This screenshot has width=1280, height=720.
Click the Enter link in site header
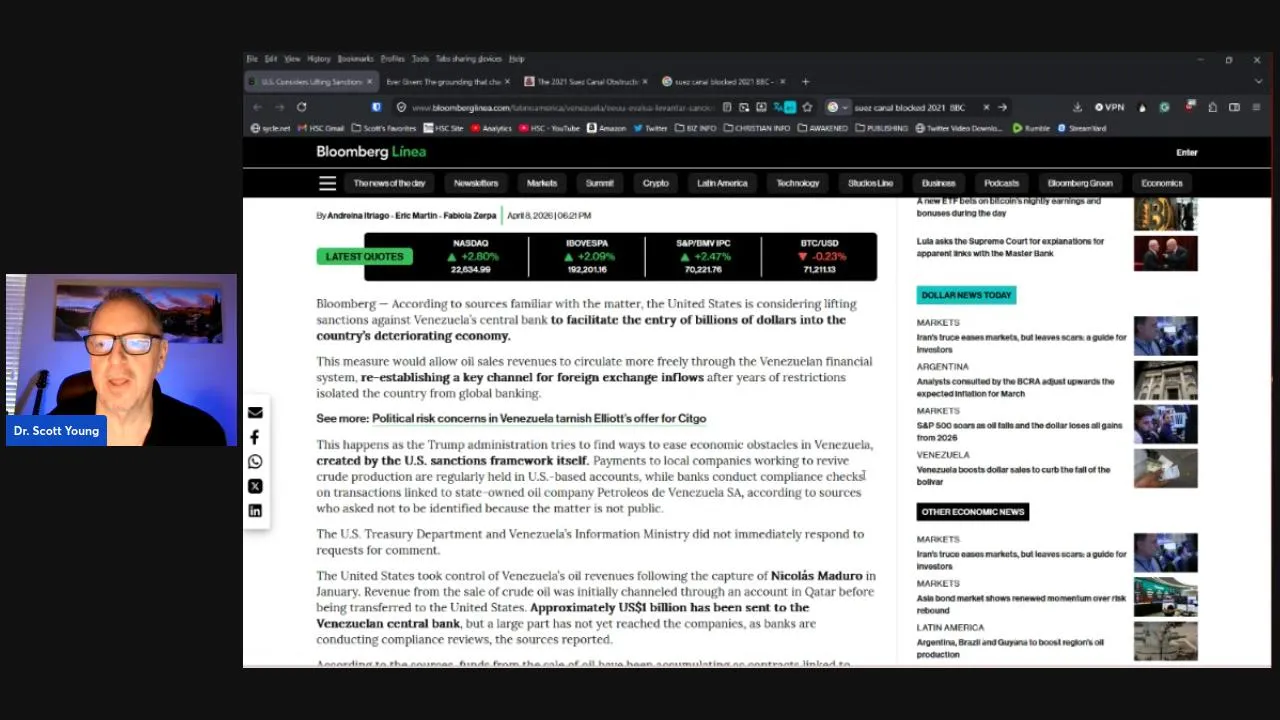click(1187, 152)
